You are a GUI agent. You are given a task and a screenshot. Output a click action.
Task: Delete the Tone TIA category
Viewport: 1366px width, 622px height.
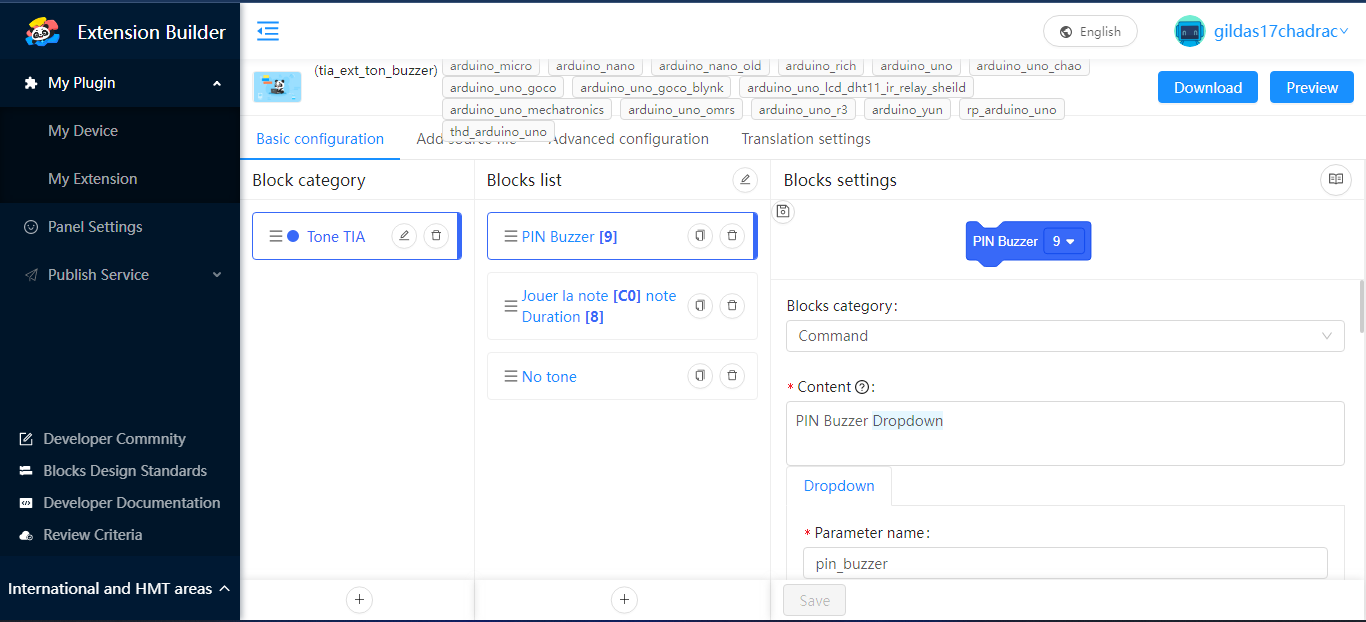click(436, 236)
